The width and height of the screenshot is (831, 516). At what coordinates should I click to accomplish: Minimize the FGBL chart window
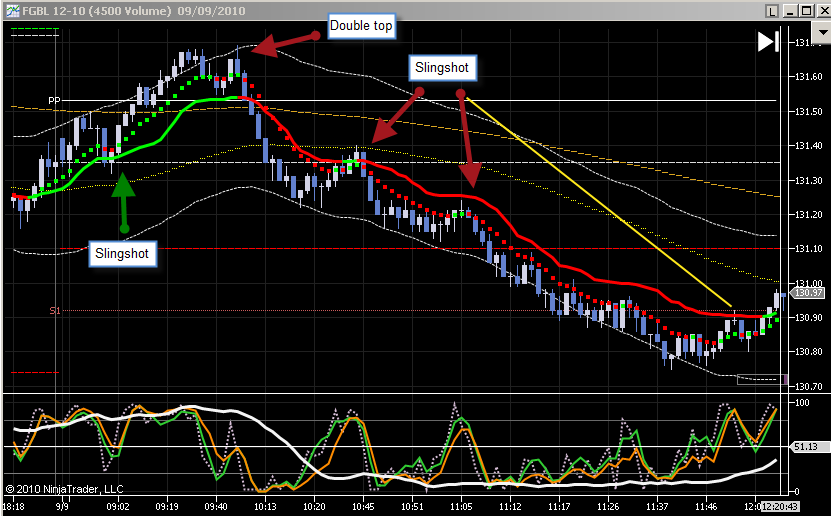[x=790, y=11]
